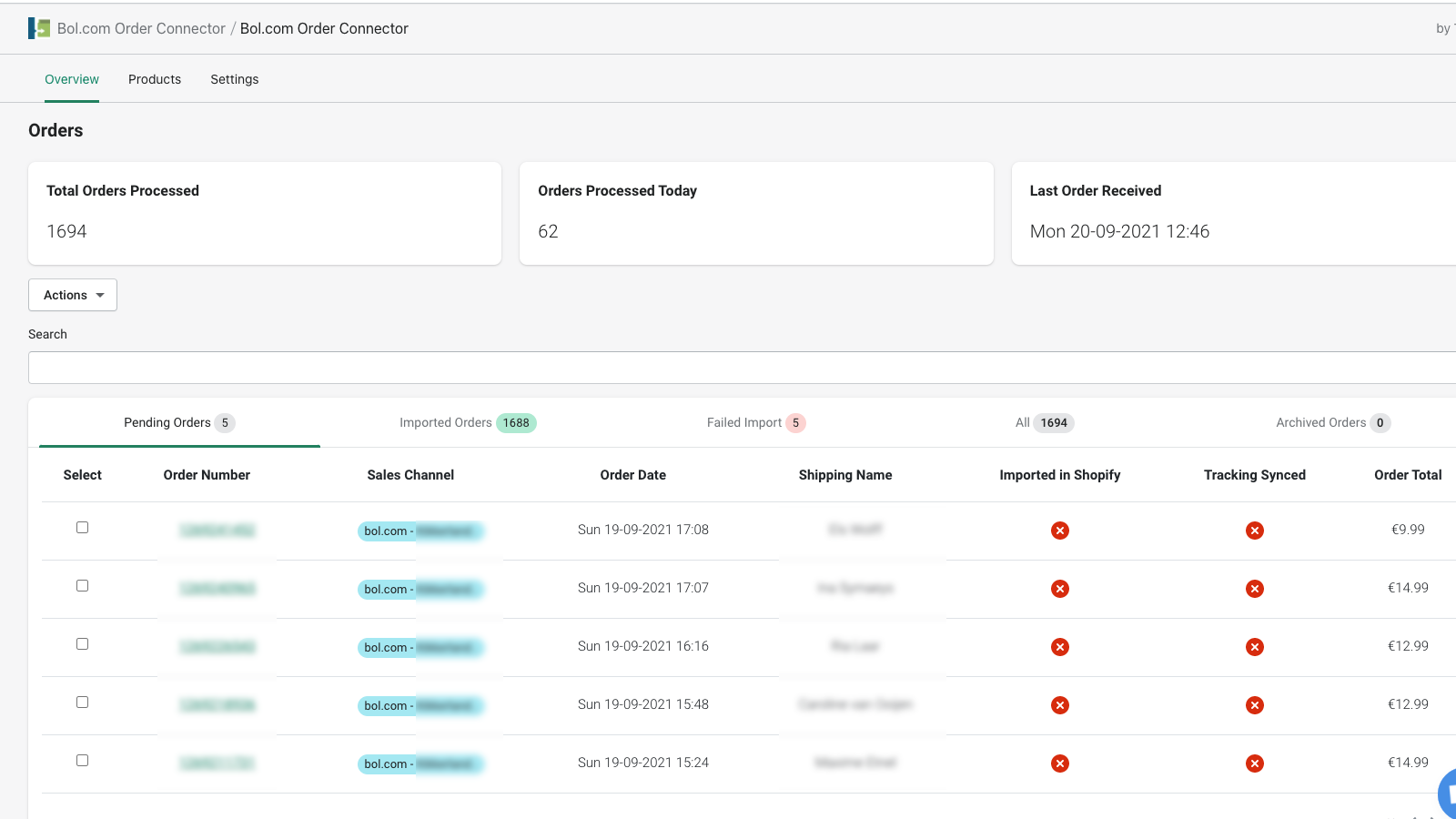Open the Settings page

[x=234, y=79]
